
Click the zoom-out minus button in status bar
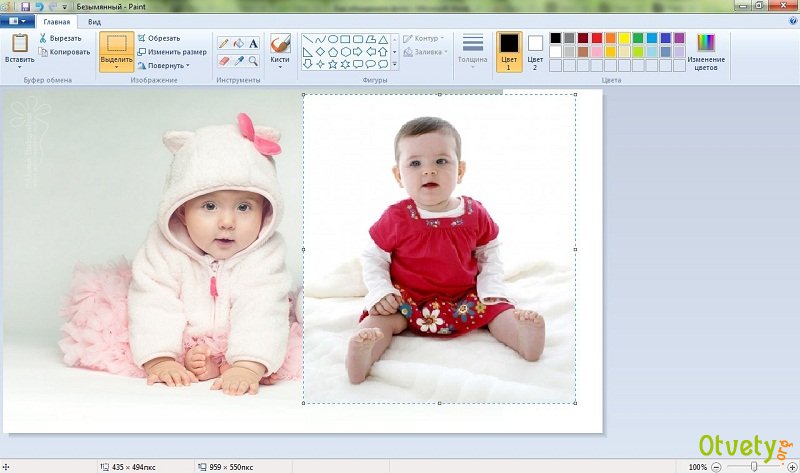point(716,467)
